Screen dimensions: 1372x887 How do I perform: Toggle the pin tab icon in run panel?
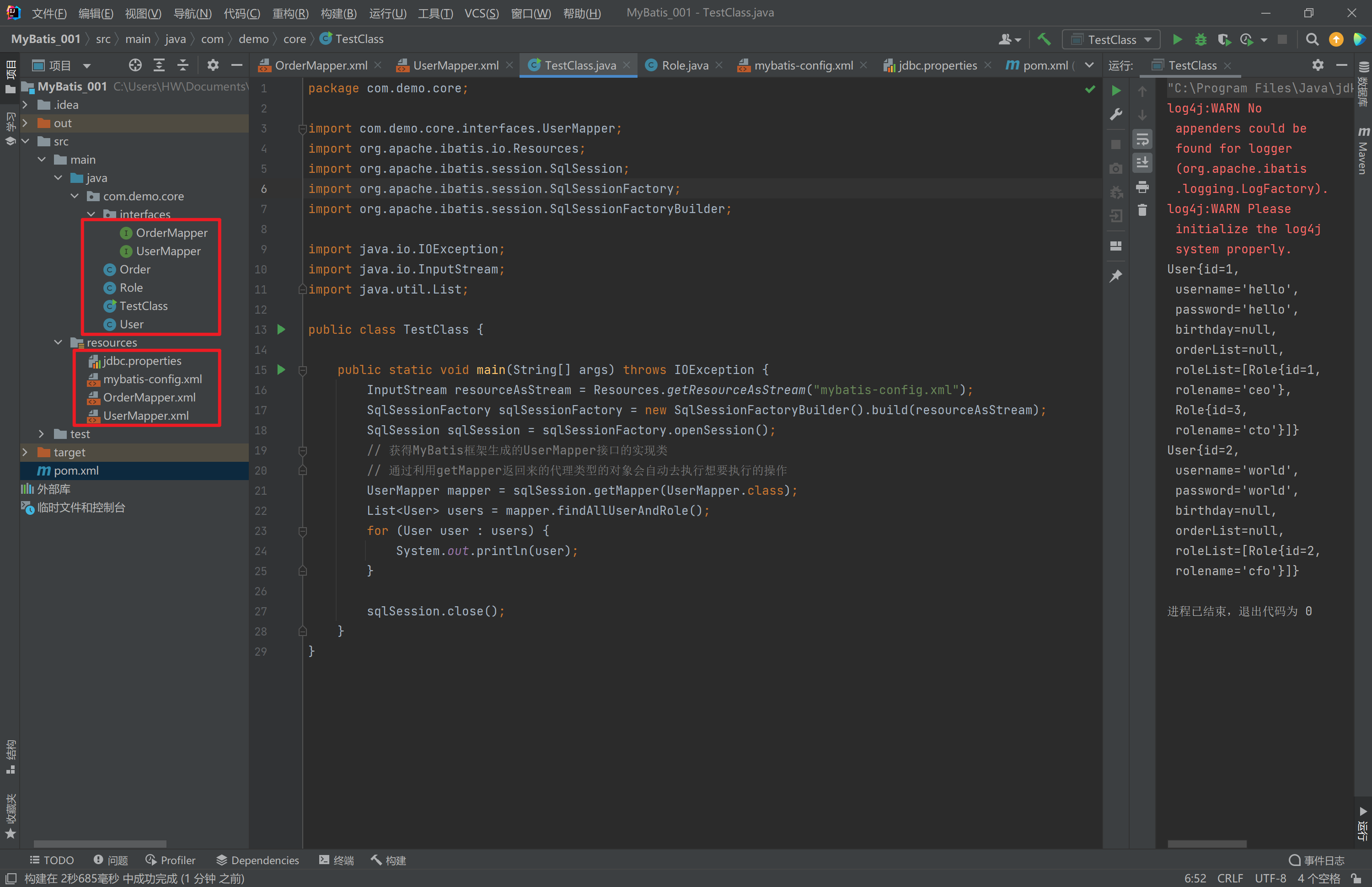[1116, 276]
